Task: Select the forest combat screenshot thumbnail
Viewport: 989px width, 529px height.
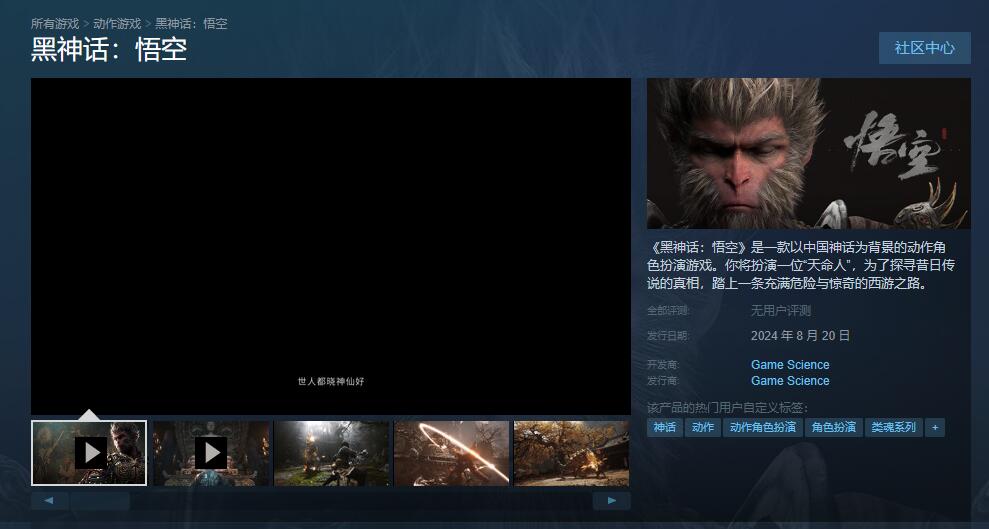Action: point(331,453)
